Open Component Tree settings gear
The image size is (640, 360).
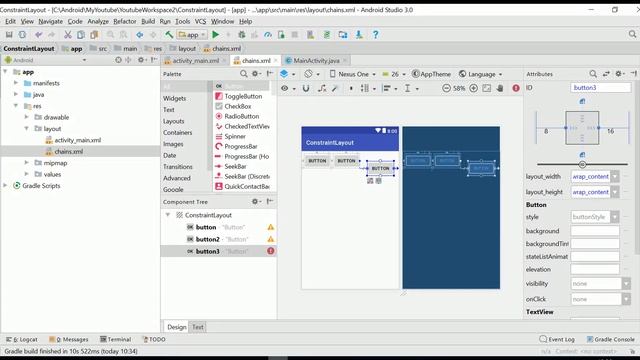pyautogui.click(x=255, y=202)
